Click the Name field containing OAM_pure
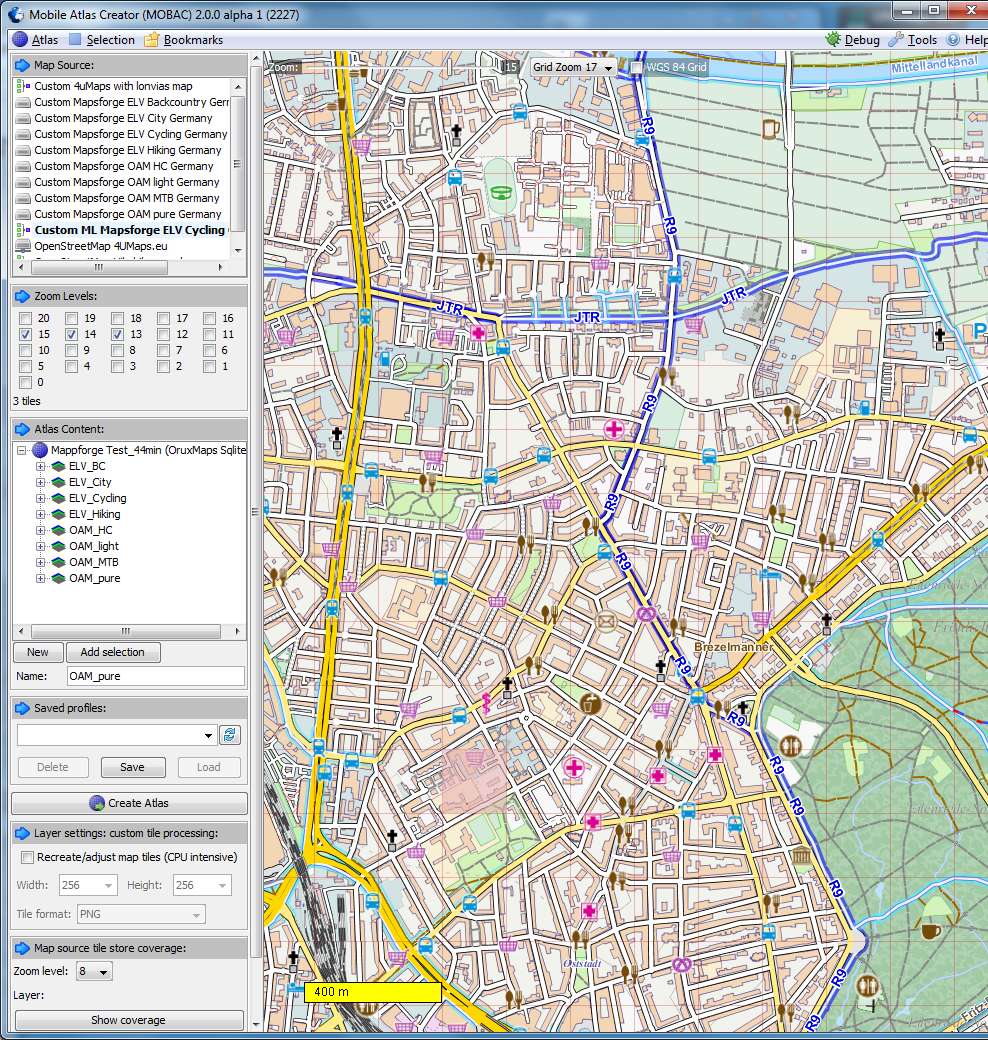988x1040 pixels. (155, 676)
